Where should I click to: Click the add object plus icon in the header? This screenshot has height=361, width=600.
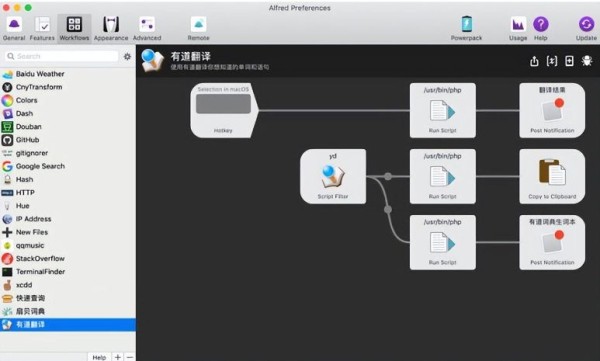569,61
